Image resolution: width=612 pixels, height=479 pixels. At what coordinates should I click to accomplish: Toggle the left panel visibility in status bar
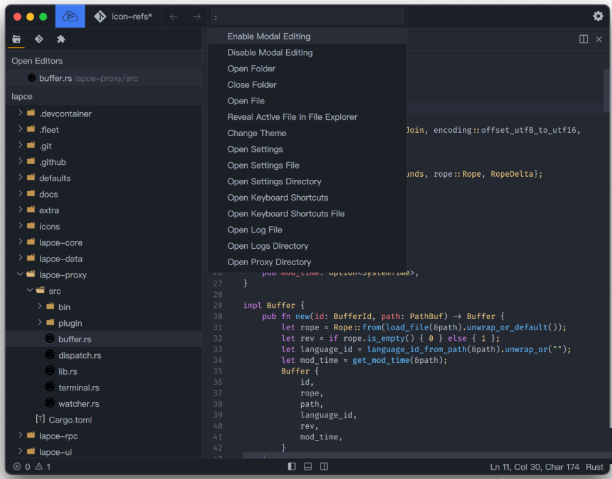point(292,467)
